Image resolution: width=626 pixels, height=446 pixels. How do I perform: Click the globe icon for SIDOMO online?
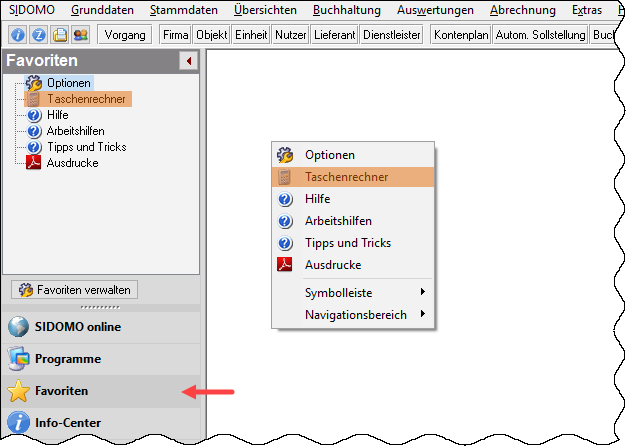18,327
